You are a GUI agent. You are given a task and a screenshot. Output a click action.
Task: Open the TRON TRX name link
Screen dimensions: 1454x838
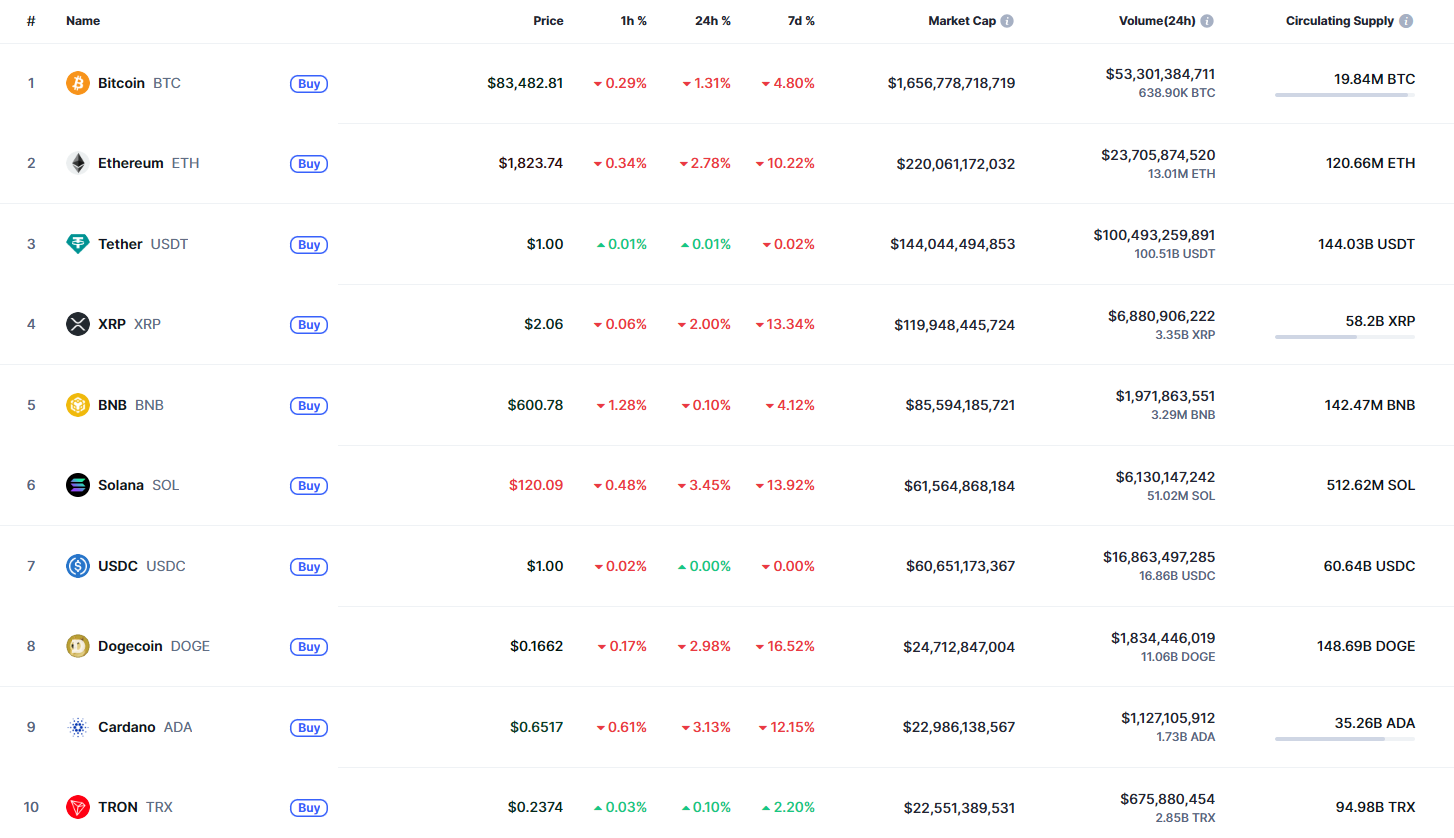pyautogui.click(x=135, y=807)
